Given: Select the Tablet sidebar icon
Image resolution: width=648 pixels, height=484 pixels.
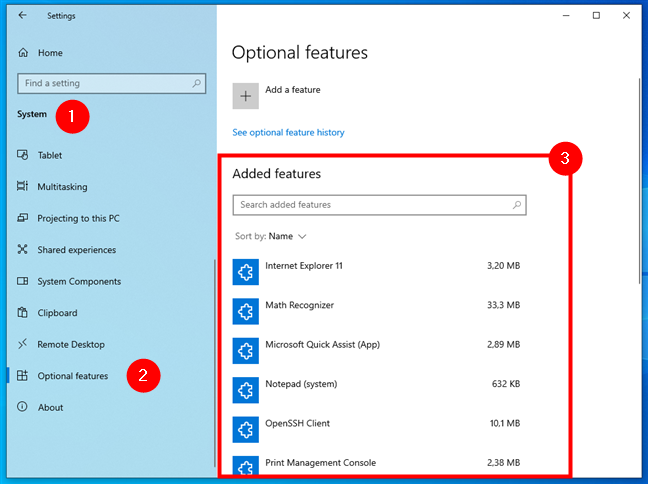Looking at the screenshot, I should pyautogui.click(x=22, y=155).
